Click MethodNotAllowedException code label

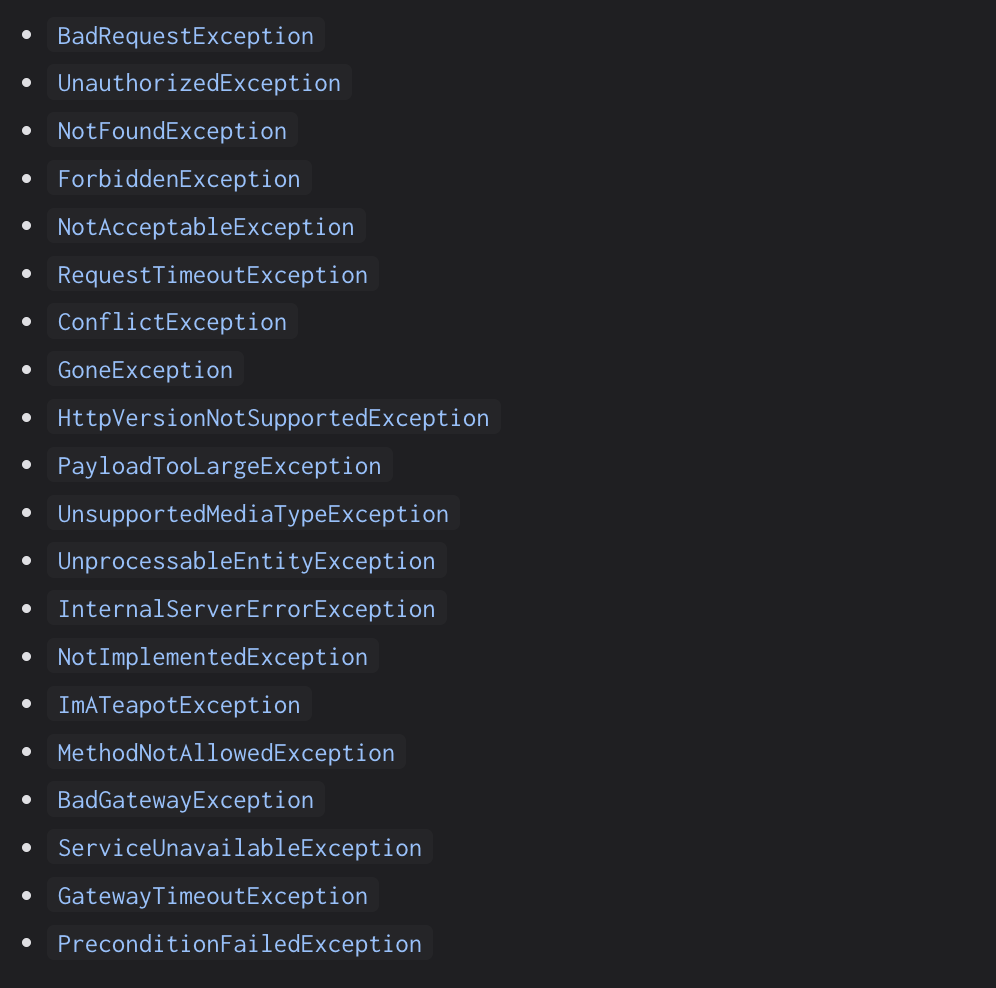(226, 753)
